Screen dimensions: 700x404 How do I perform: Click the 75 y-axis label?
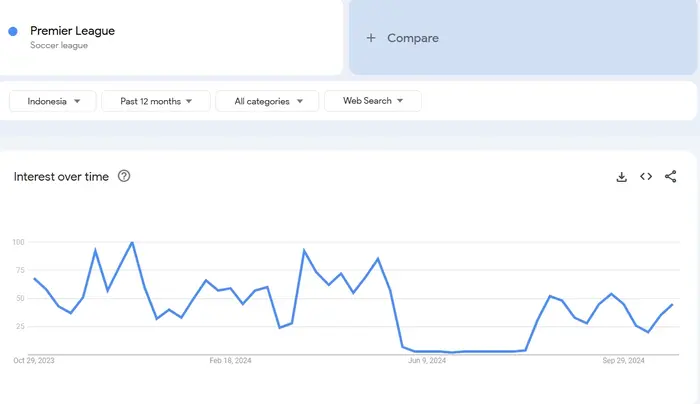pyautogui.click(x=20, y=270)
